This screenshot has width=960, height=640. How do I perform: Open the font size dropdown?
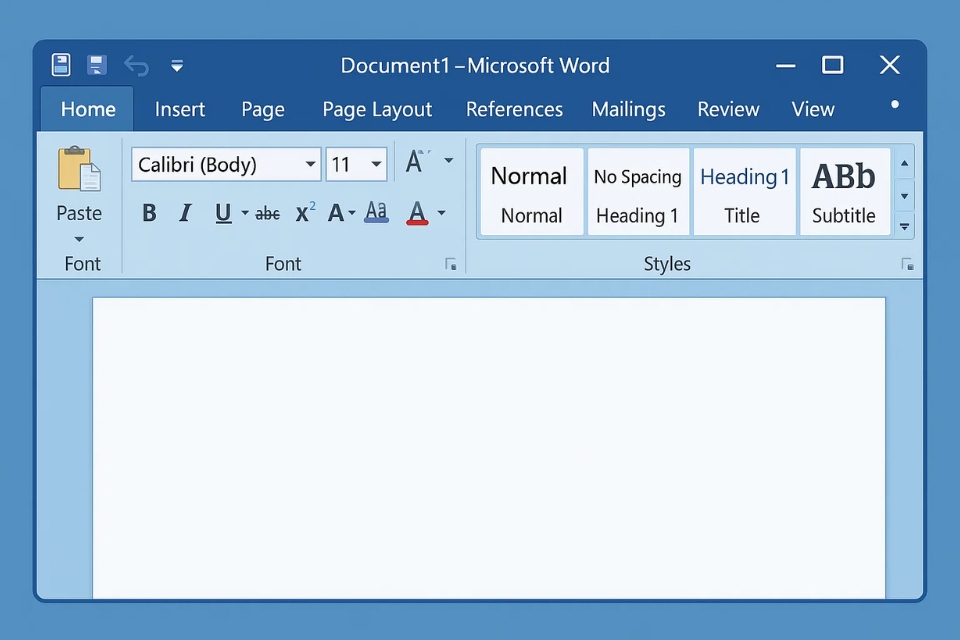tap(378, 164)
